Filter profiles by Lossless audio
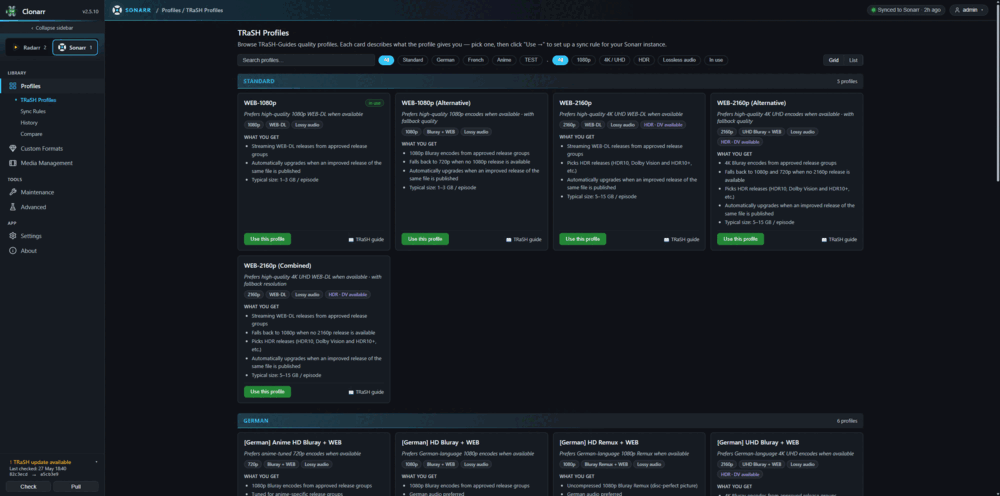1000x496 pixels. coord(679,60)
